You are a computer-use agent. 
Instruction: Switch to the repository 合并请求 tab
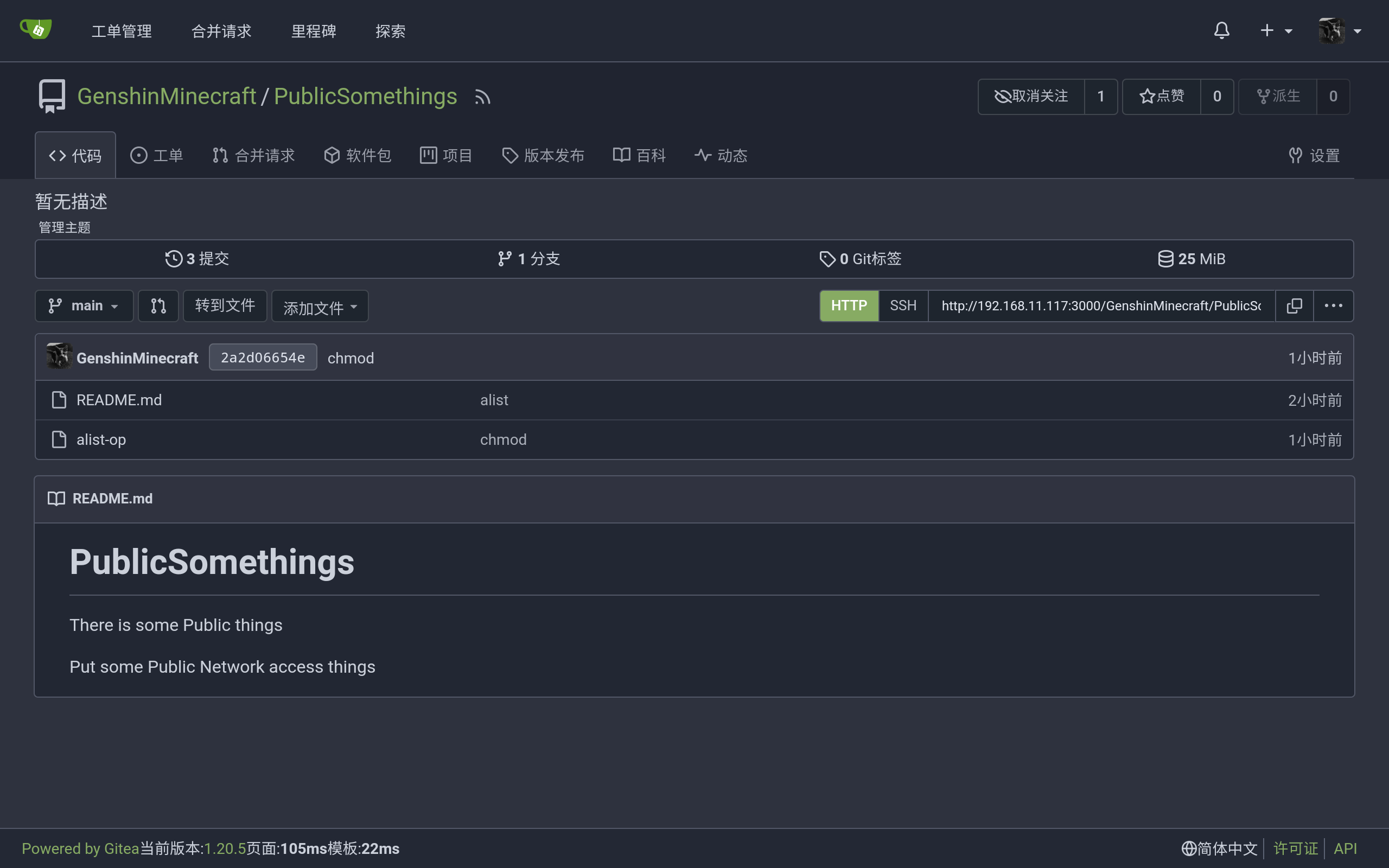(x=253, y=155)
